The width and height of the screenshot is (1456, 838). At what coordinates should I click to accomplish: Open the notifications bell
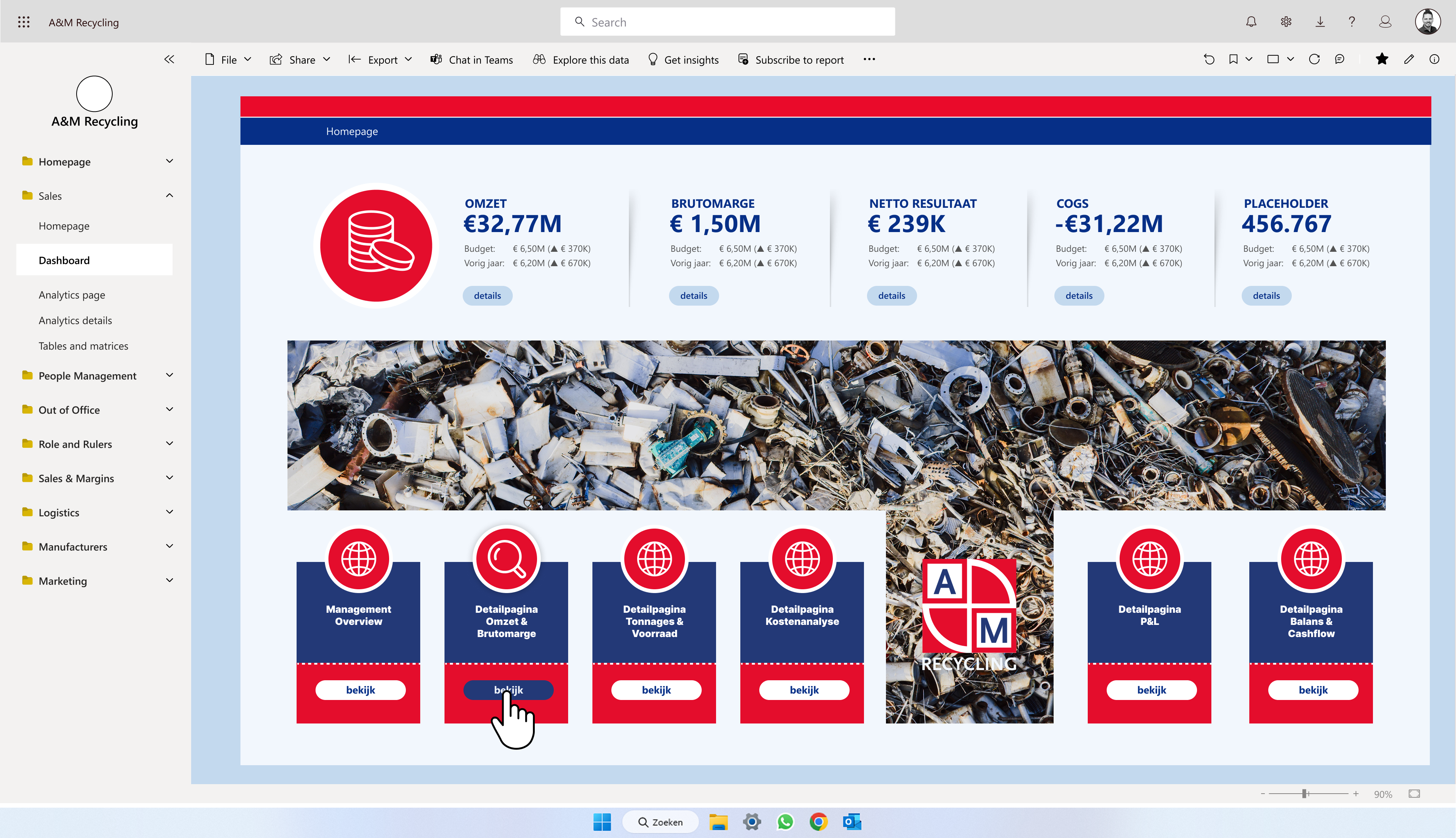(x=1251, y=22)
